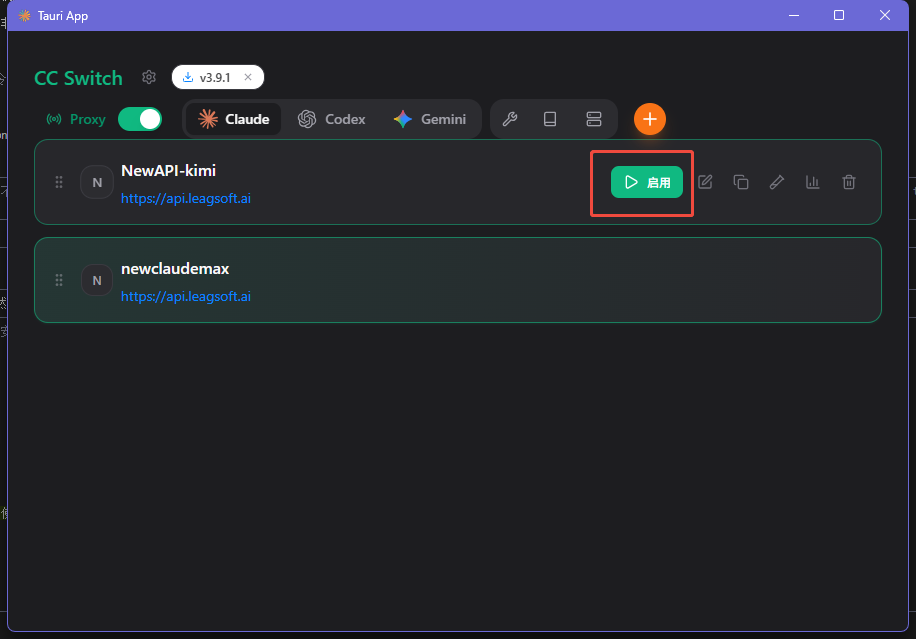The image size is (916, 639).
Task: Open the NewAPI-kimi api.leagsoft.ai link
Action: tap(186, 198)
